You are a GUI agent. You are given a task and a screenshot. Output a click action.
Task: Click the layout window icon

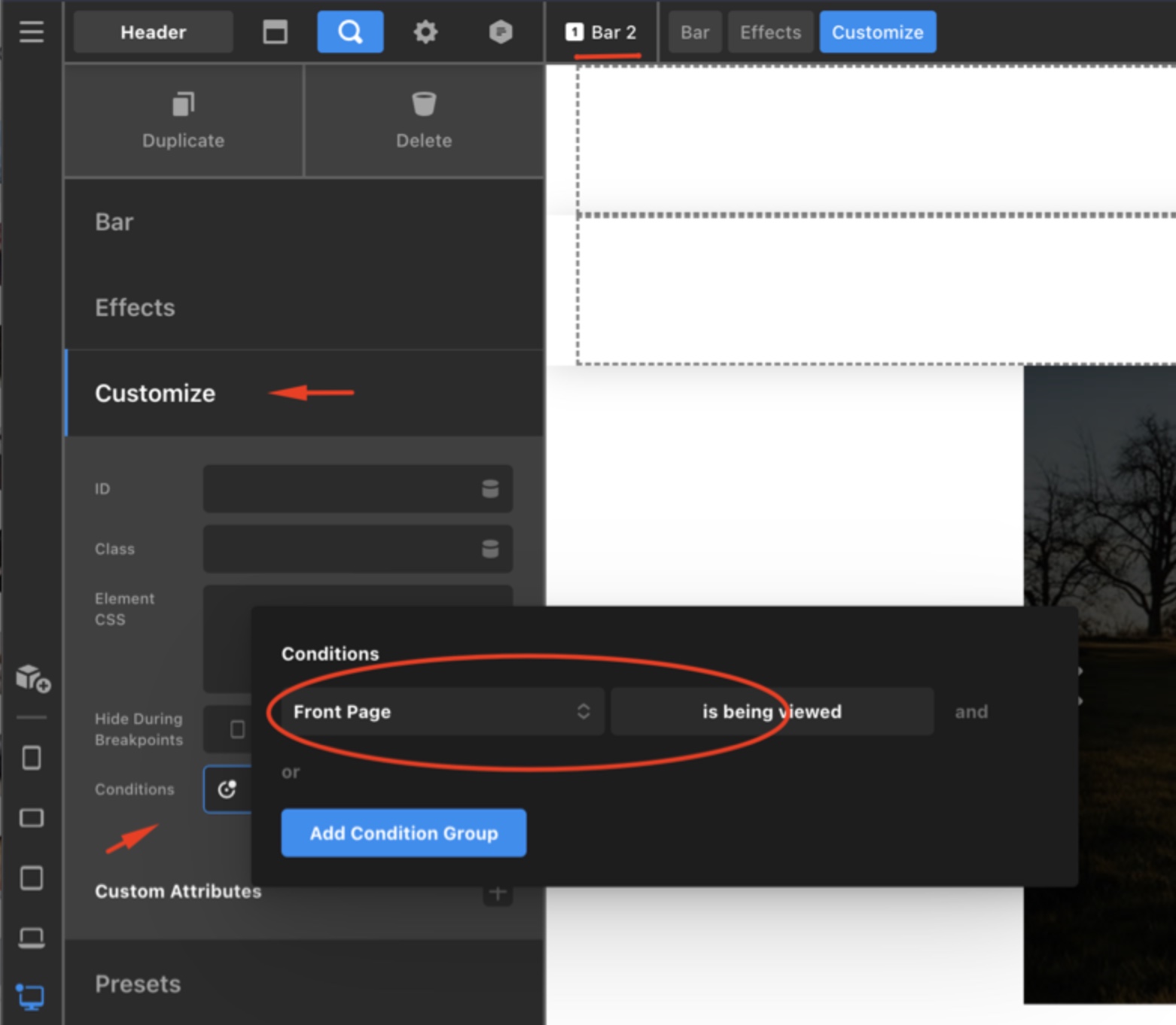pyautogui.click(x=275, y=32)
